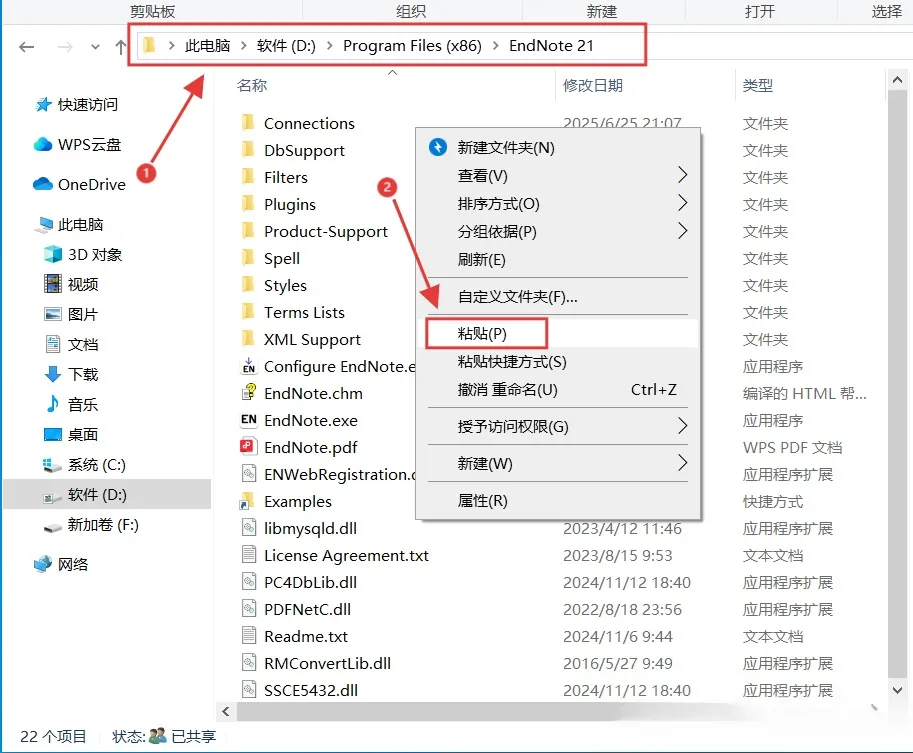Sort by 类型 column header
The image size is (913, 753).
click(x=758, y=86)
